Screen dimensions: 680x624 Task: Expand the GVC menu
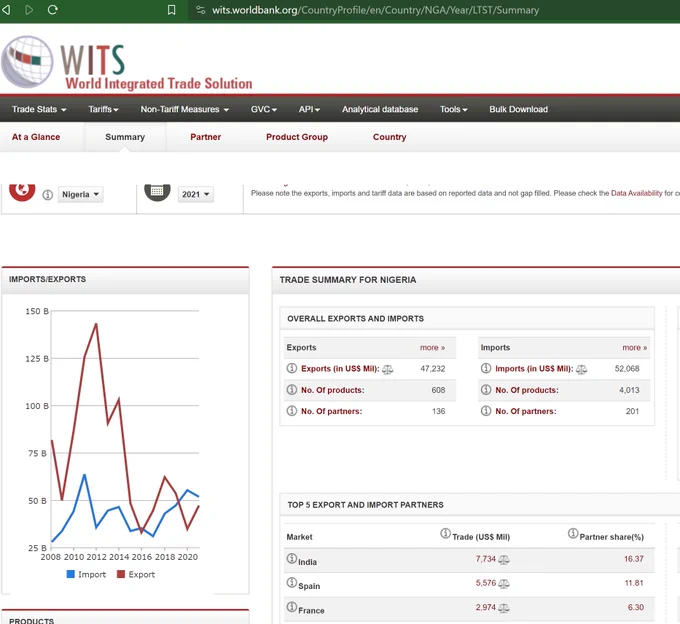pos(264,109)
